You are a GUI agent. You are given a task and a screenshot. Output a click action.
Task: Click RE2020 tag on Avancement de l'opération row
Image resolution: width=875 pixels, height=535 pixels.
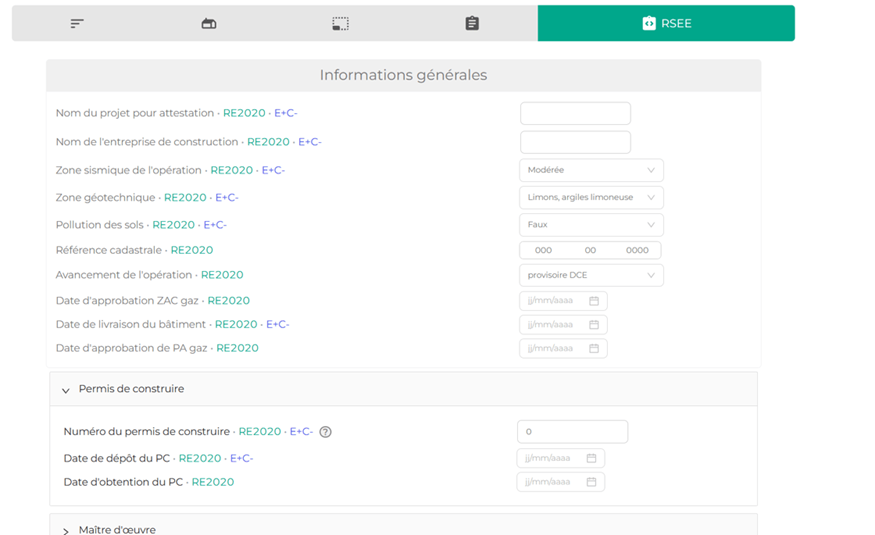pyautogui.click(x=222, y=274)
